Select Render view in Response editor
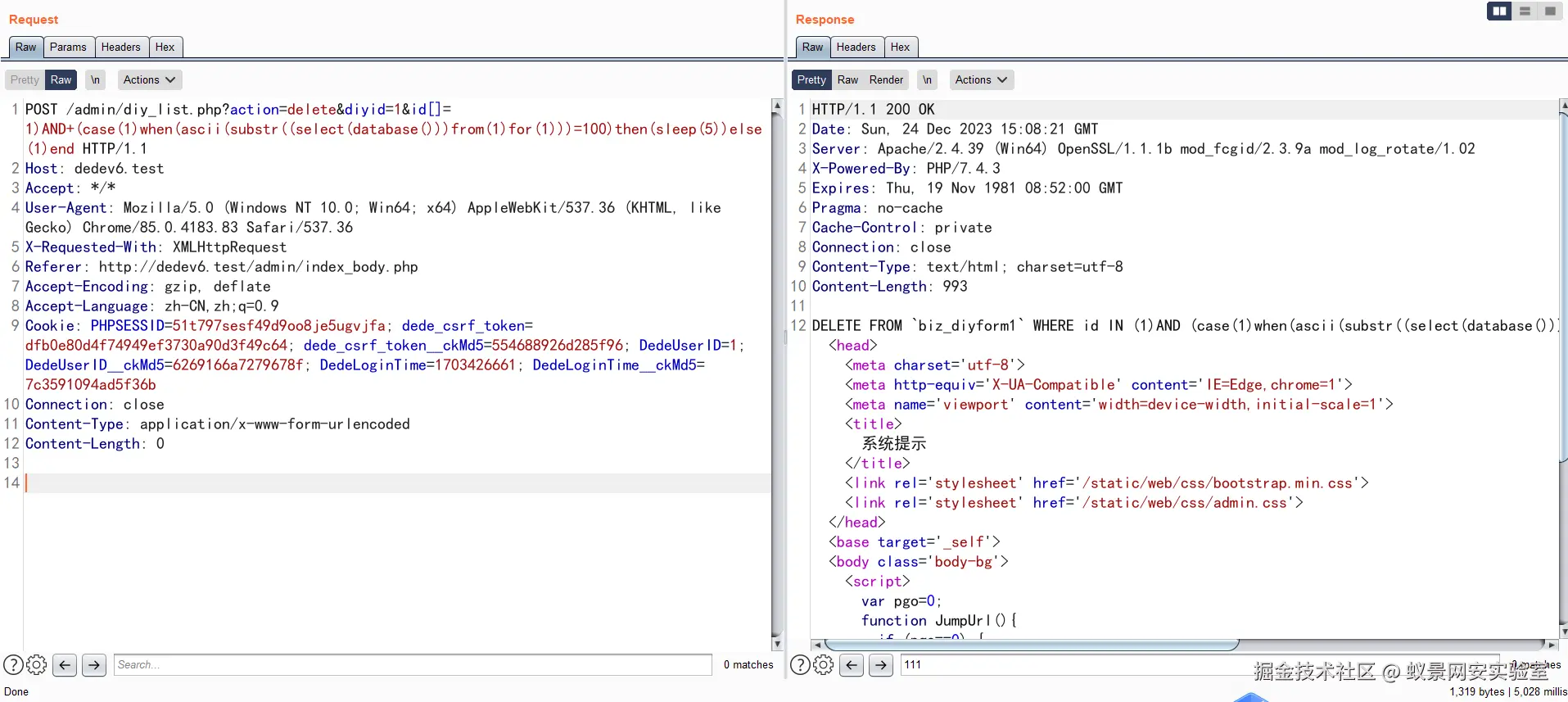Screen dimensions: 1568x702 click(886, 79)
